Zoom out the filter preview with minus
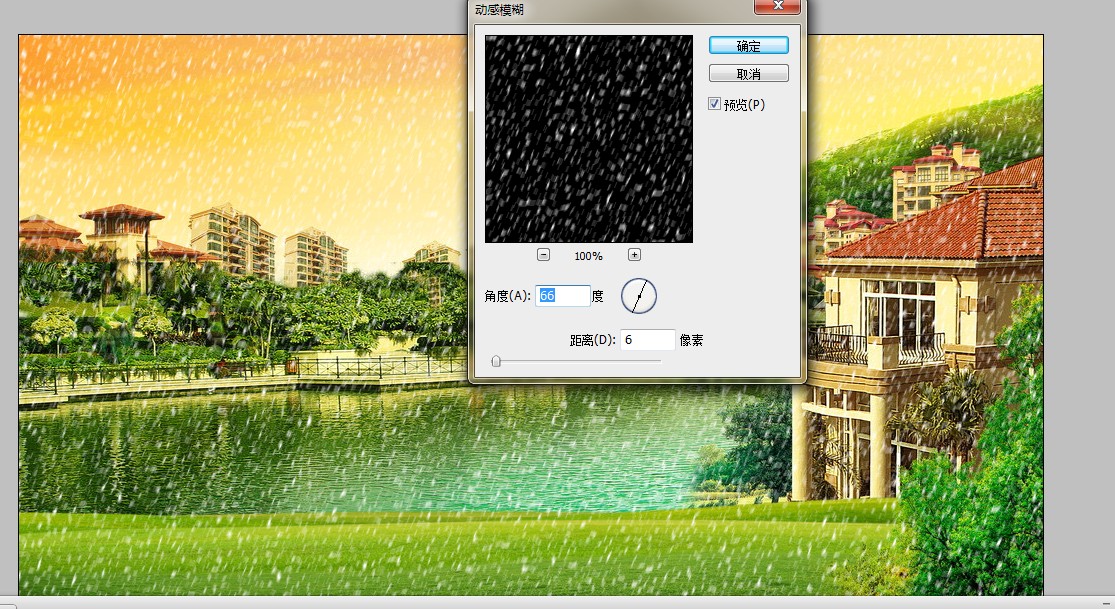Viewport: 1115px width, 609px height. click(x=543, y=255)
